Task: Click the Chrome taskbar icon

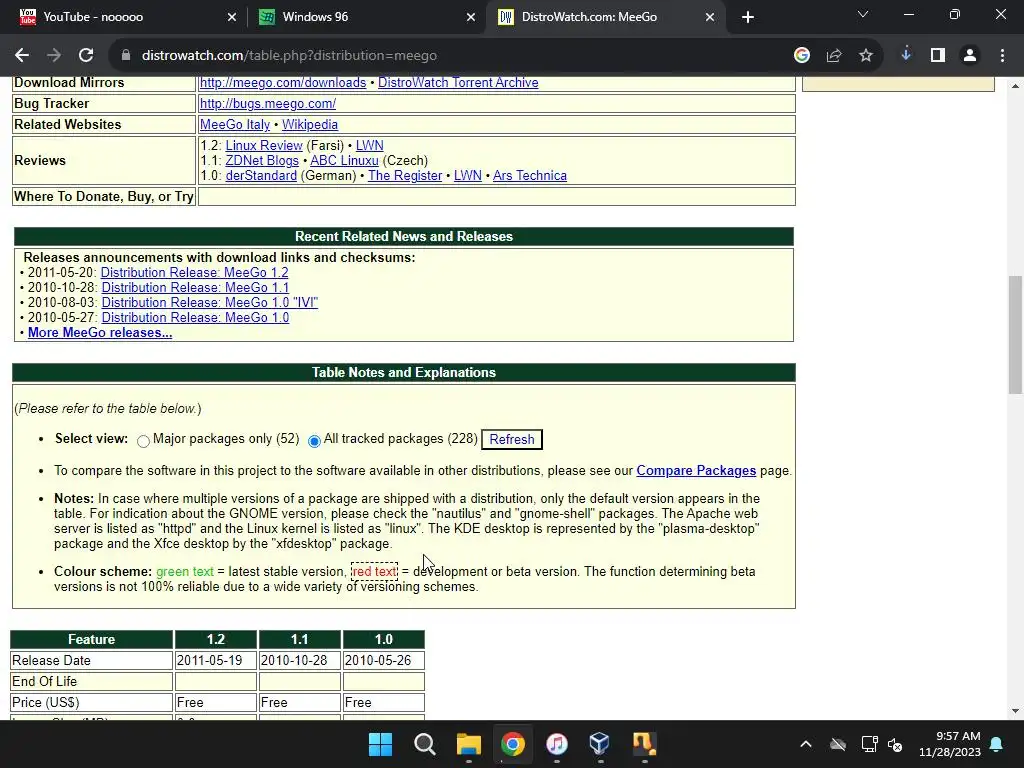Action: [x=513, y=744]
